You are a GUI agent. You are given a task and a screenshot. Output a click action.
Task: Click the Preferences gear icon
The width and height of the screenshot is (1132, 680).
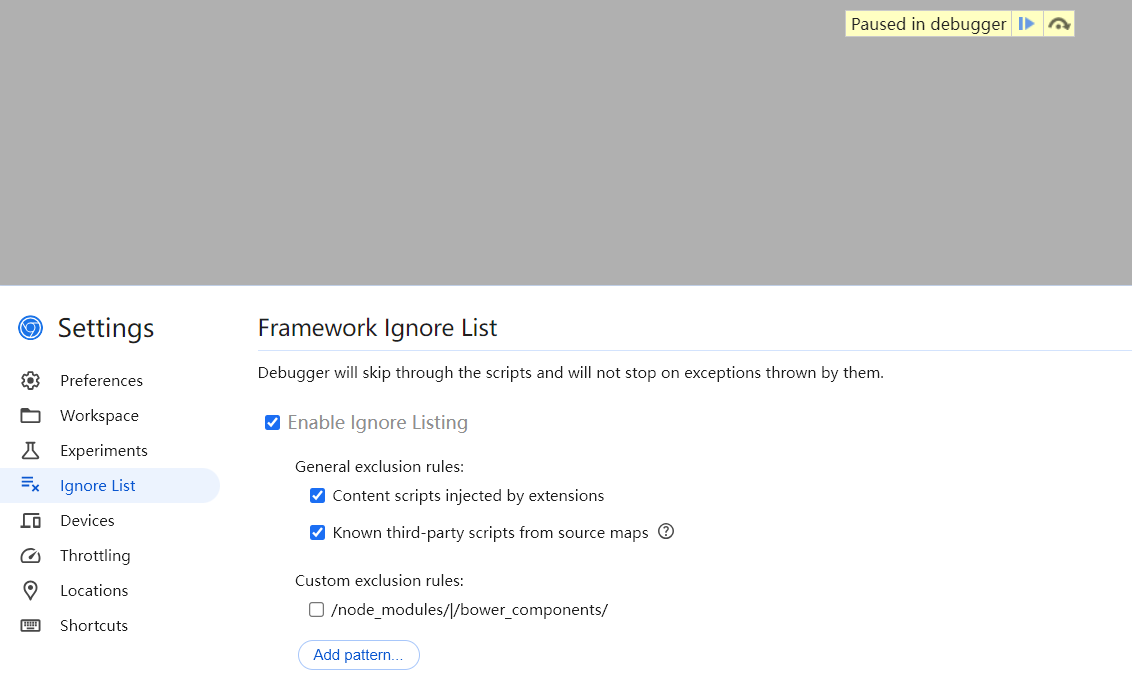(30, 380)
